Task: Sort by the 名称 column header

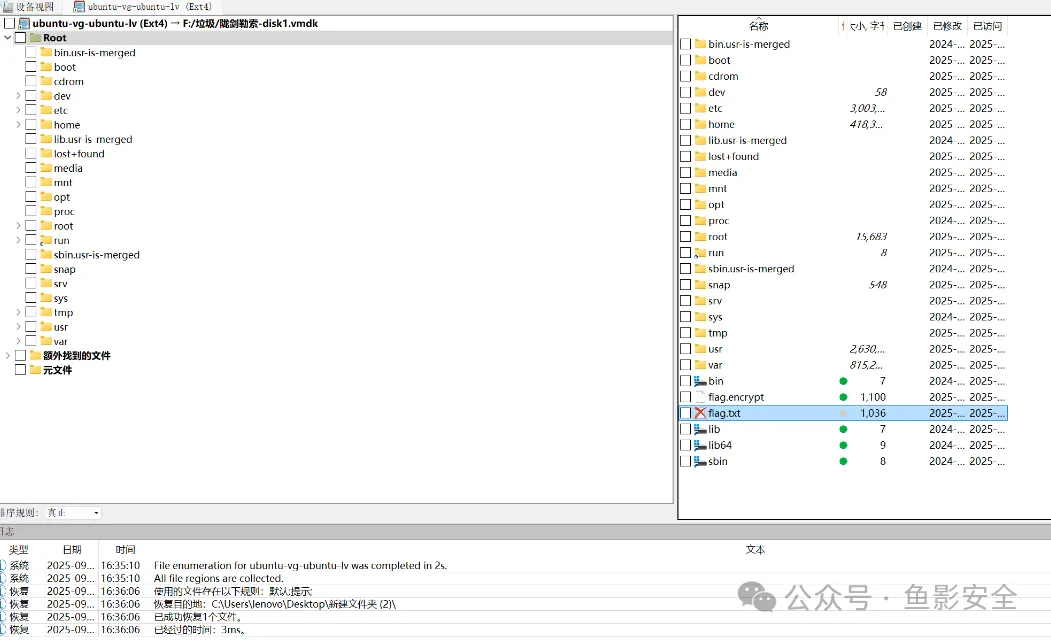Action: coord(758,26)
